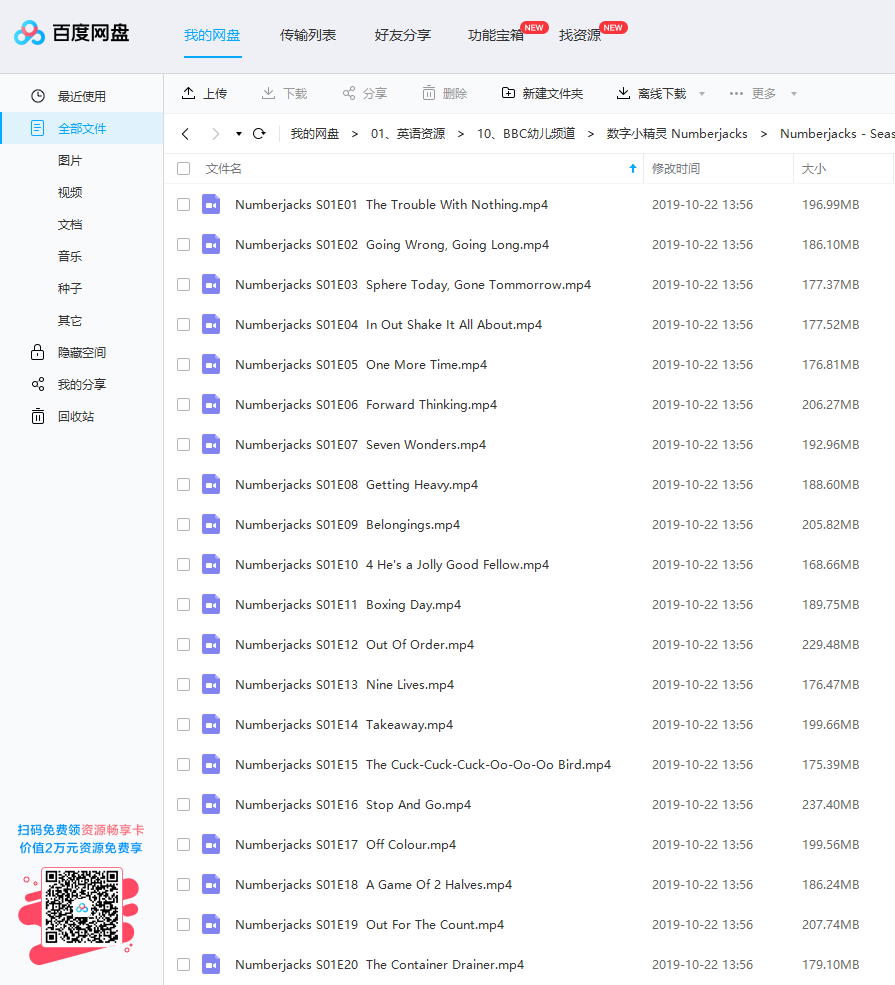
Task: Click the trash icon next to 删除
Action: [x=428, y=93]
